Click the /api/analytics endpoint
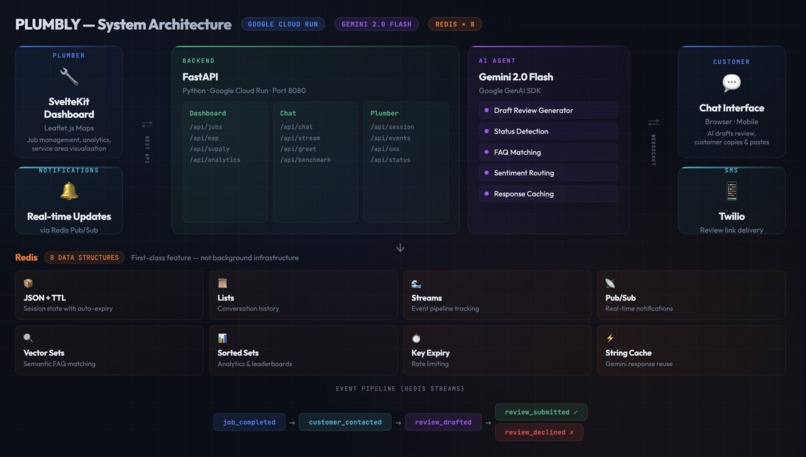 215,159
